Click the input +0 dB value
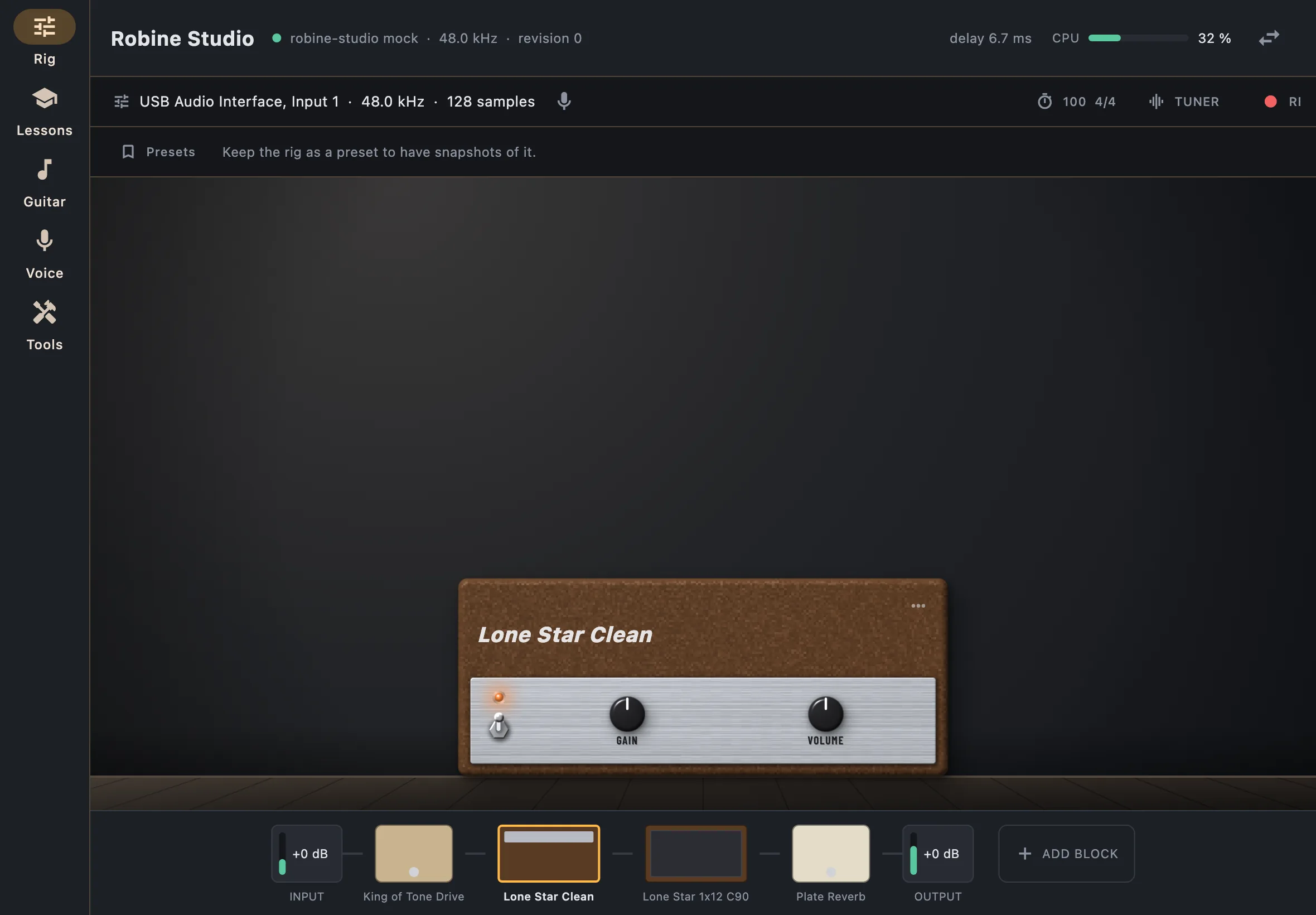Screen dimensions: 1316x915 coord(310,854)
